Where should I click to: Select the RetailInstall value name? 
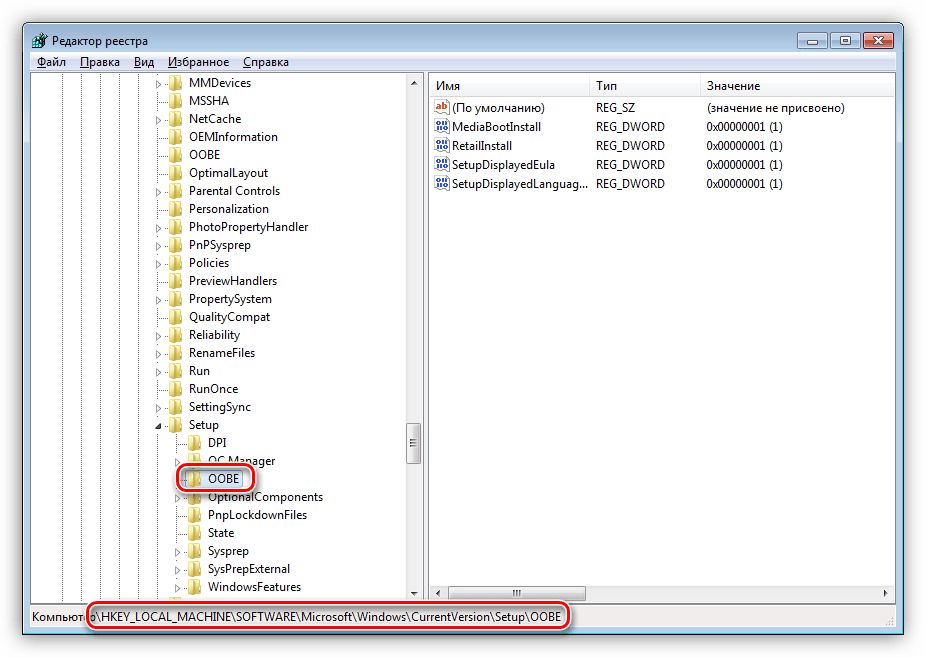pos(482,146)
